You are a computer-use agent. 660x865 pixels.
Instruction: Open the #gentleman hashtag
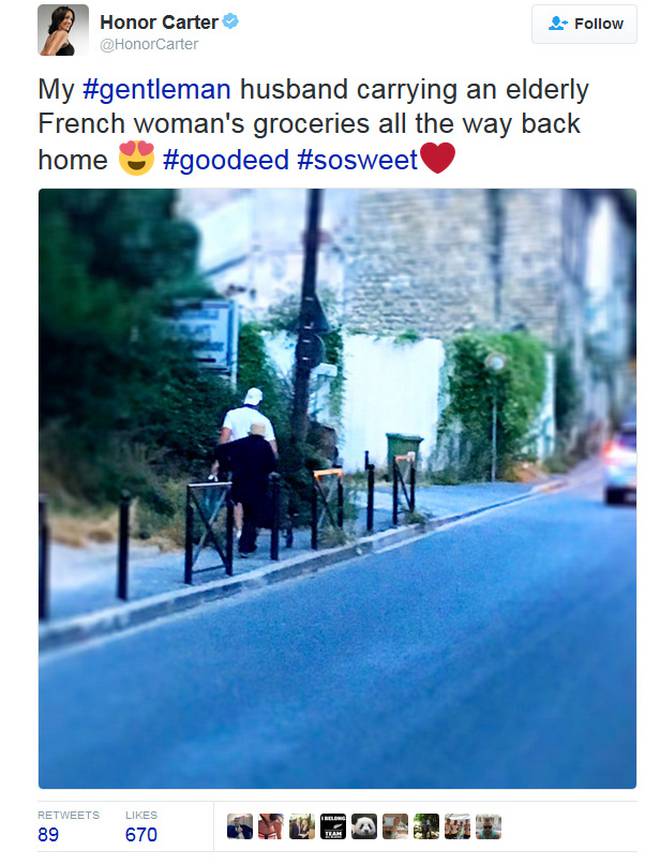tap(157, 90)
